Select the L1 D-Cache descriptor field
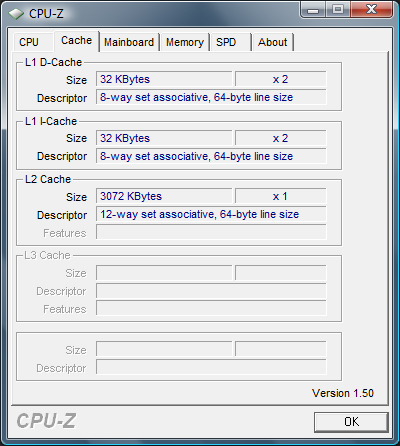The width and height of the screenshot is (400, 446). click(211, 97)
